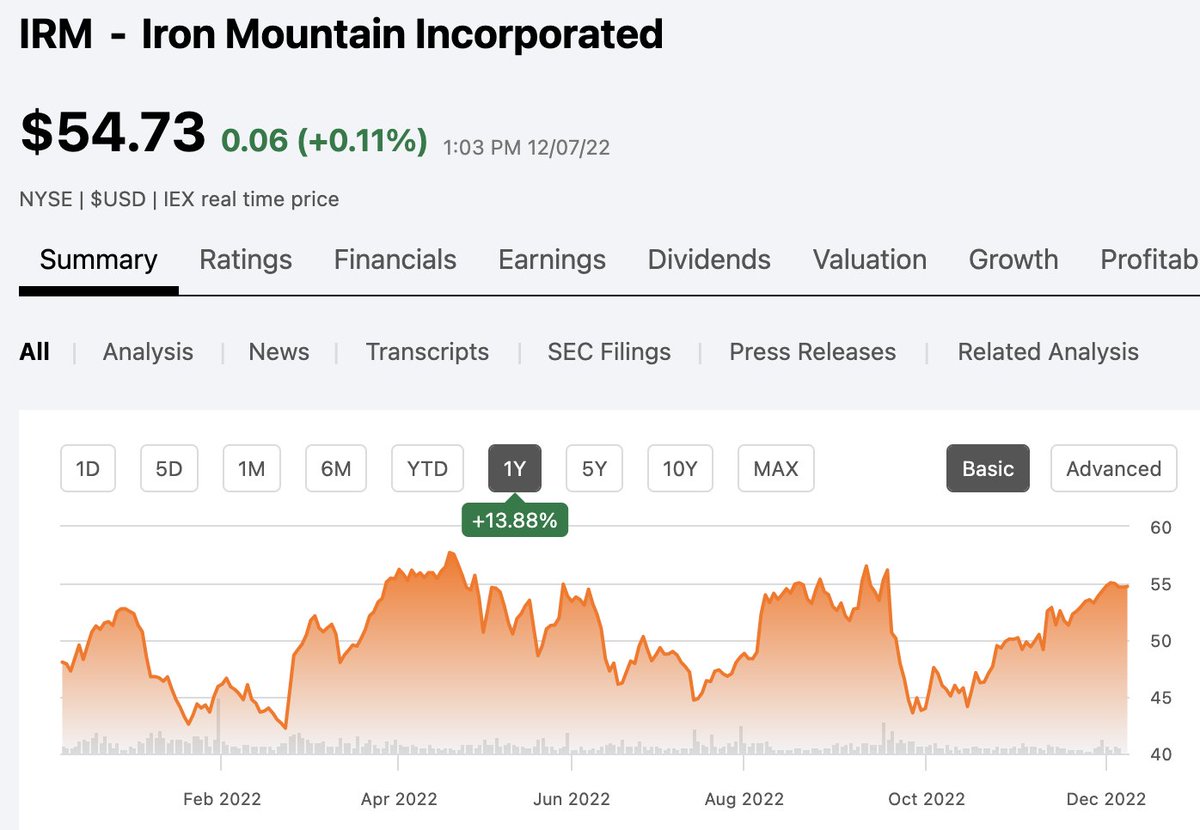1200x830 pixels.
Task: Open the Growth tab
Action: (x=1013, y=260)
